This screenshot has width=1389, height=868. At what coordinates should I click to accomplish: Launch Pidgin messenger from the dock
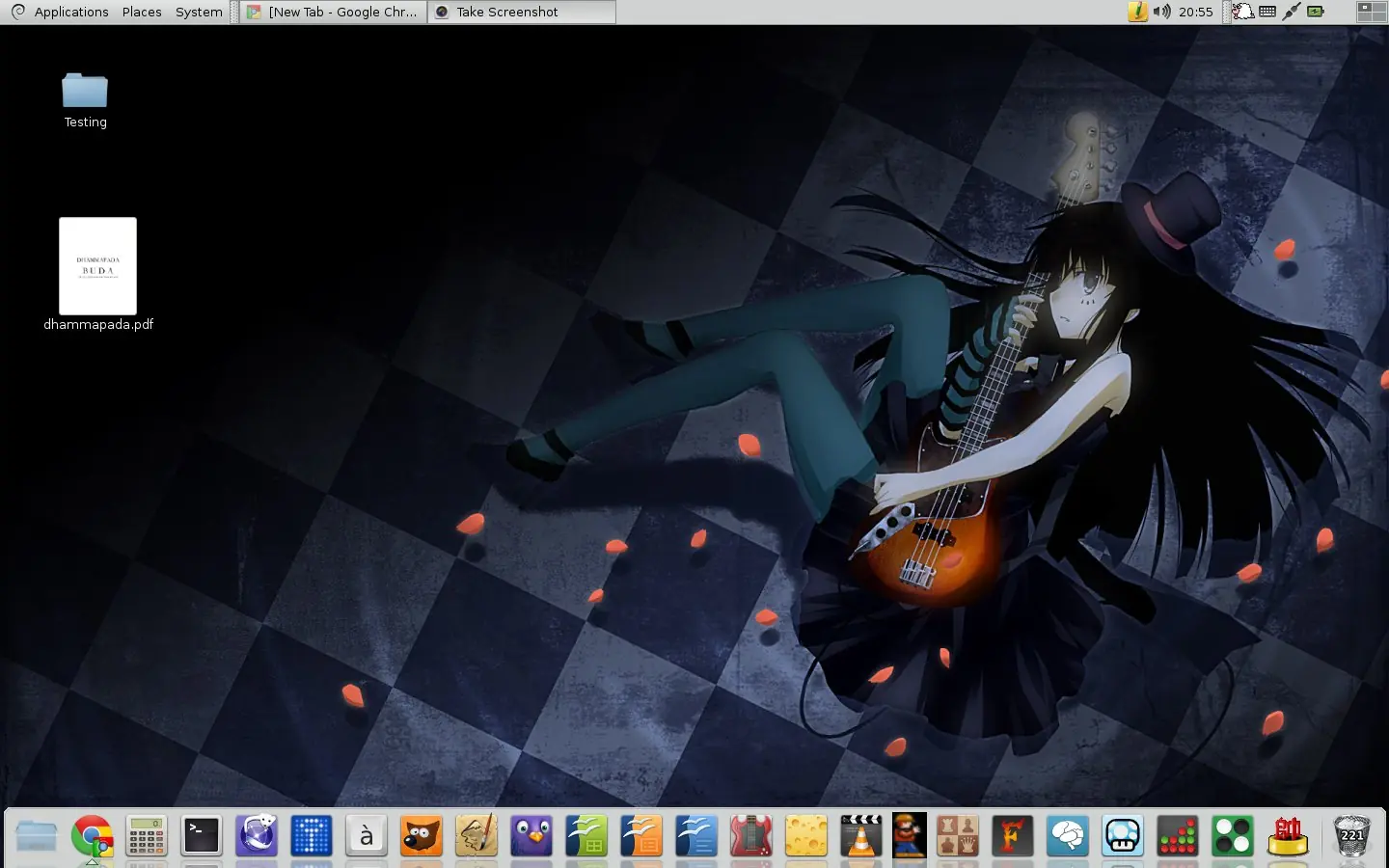(x=531, y=835)
